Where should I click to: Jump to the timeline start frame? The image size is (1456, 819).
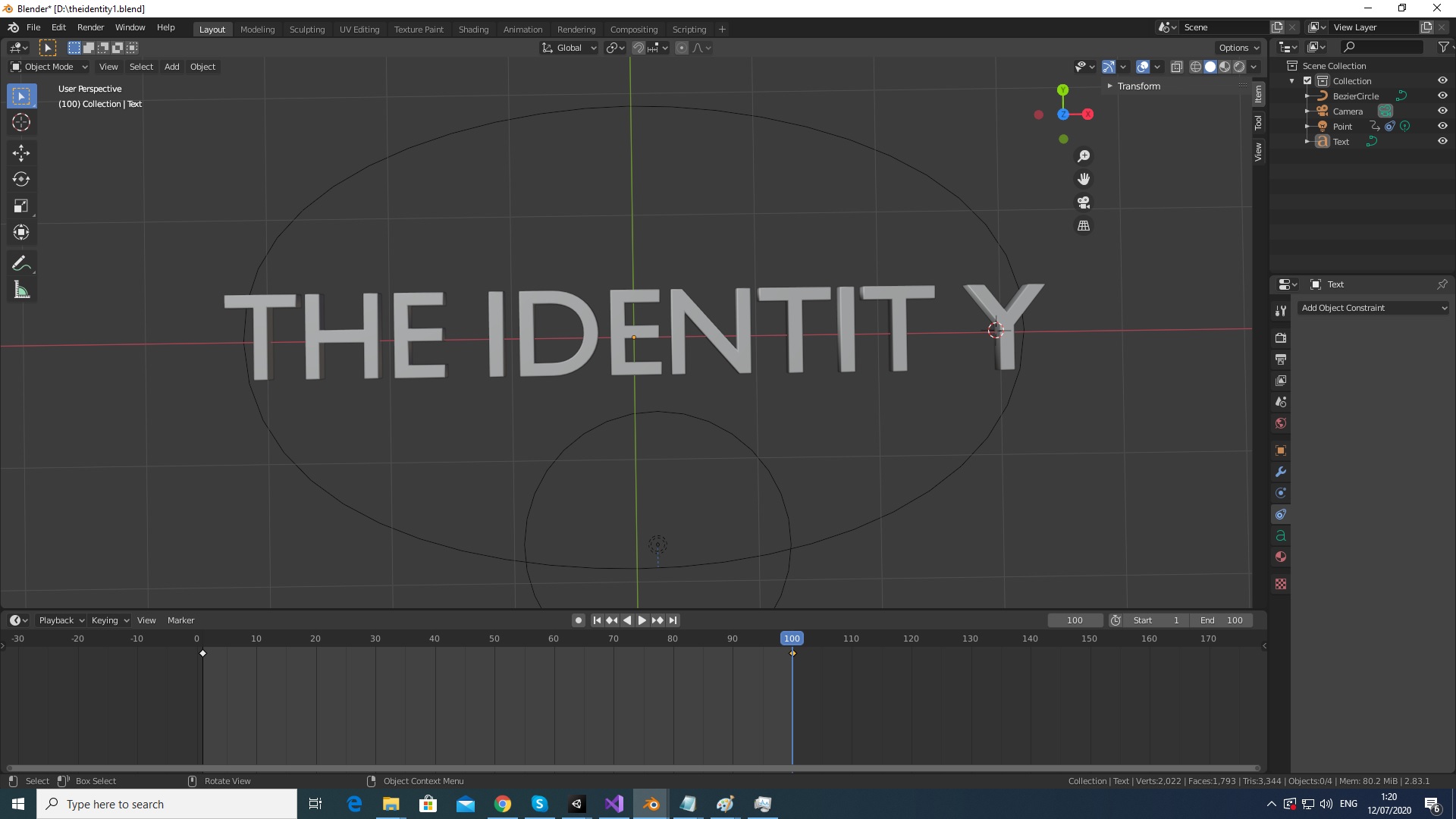coord(597,620)
